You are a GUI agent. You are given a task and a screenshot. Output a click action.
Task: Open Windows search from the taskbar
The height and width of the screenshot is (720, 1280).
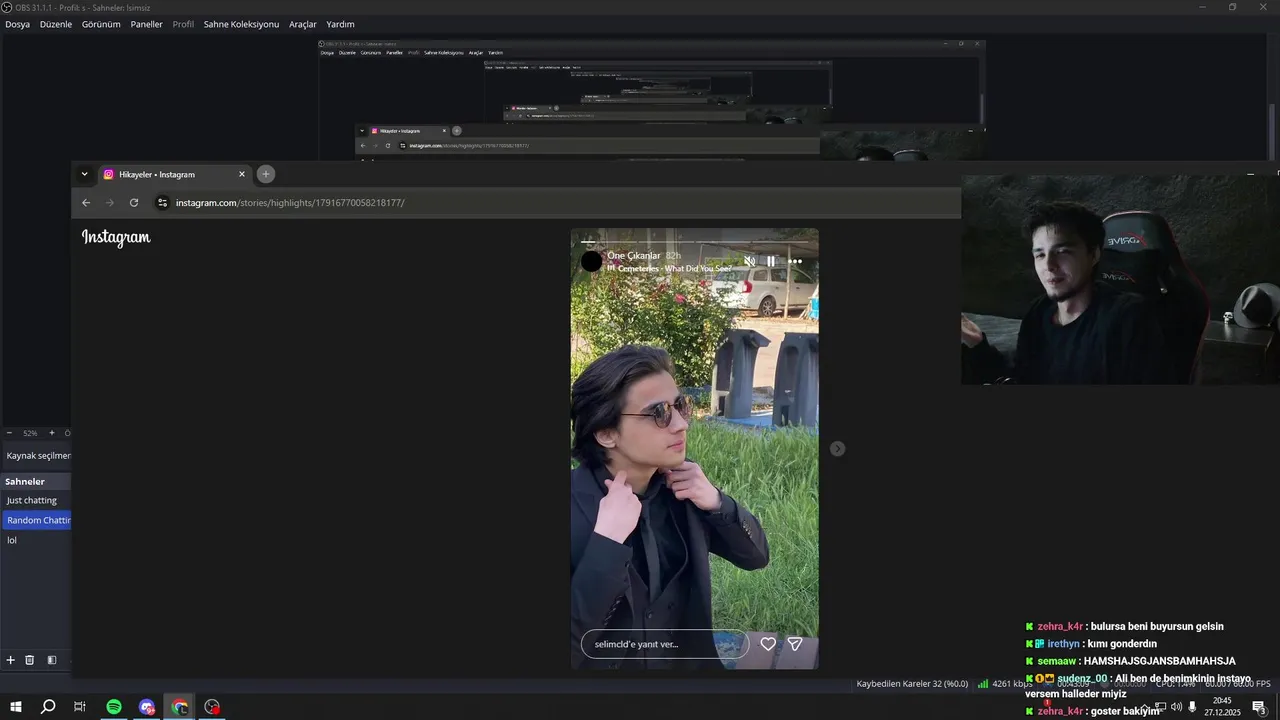pos(48,707)
